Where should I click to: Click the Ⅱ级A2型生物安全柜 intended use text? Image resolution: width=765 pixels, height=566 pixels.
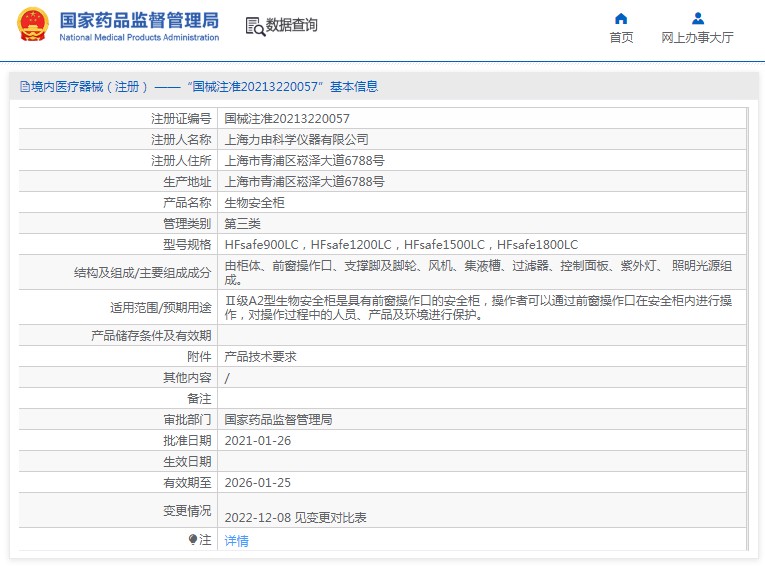(478, 307)
